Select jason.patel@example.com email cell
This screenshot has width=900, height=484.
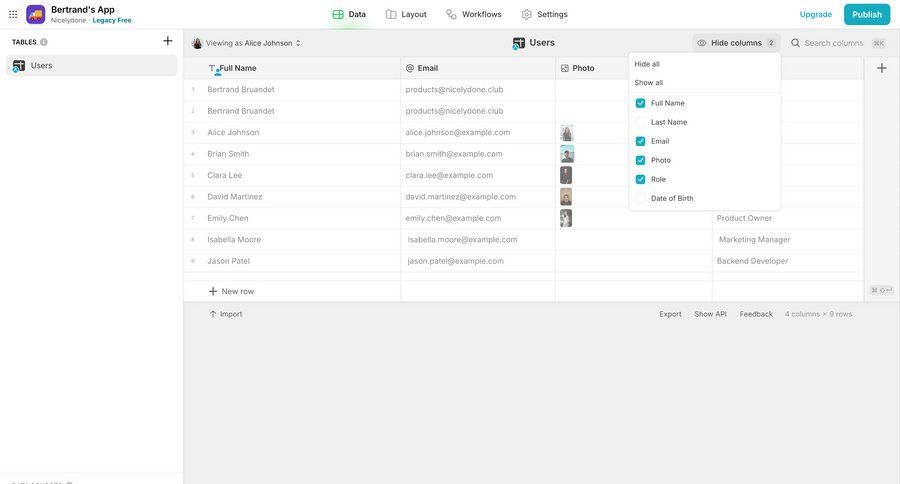point(478,261)
